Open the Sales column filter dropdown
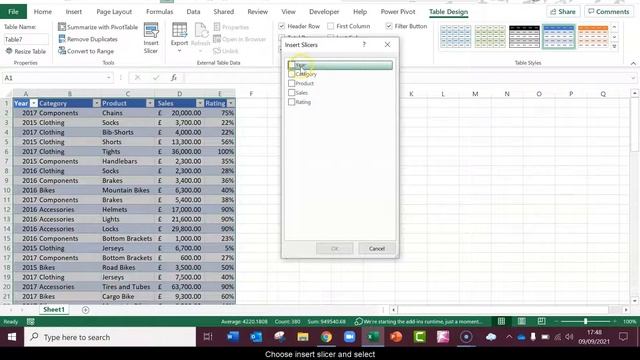Screen dimensions: 640x360 200,103
